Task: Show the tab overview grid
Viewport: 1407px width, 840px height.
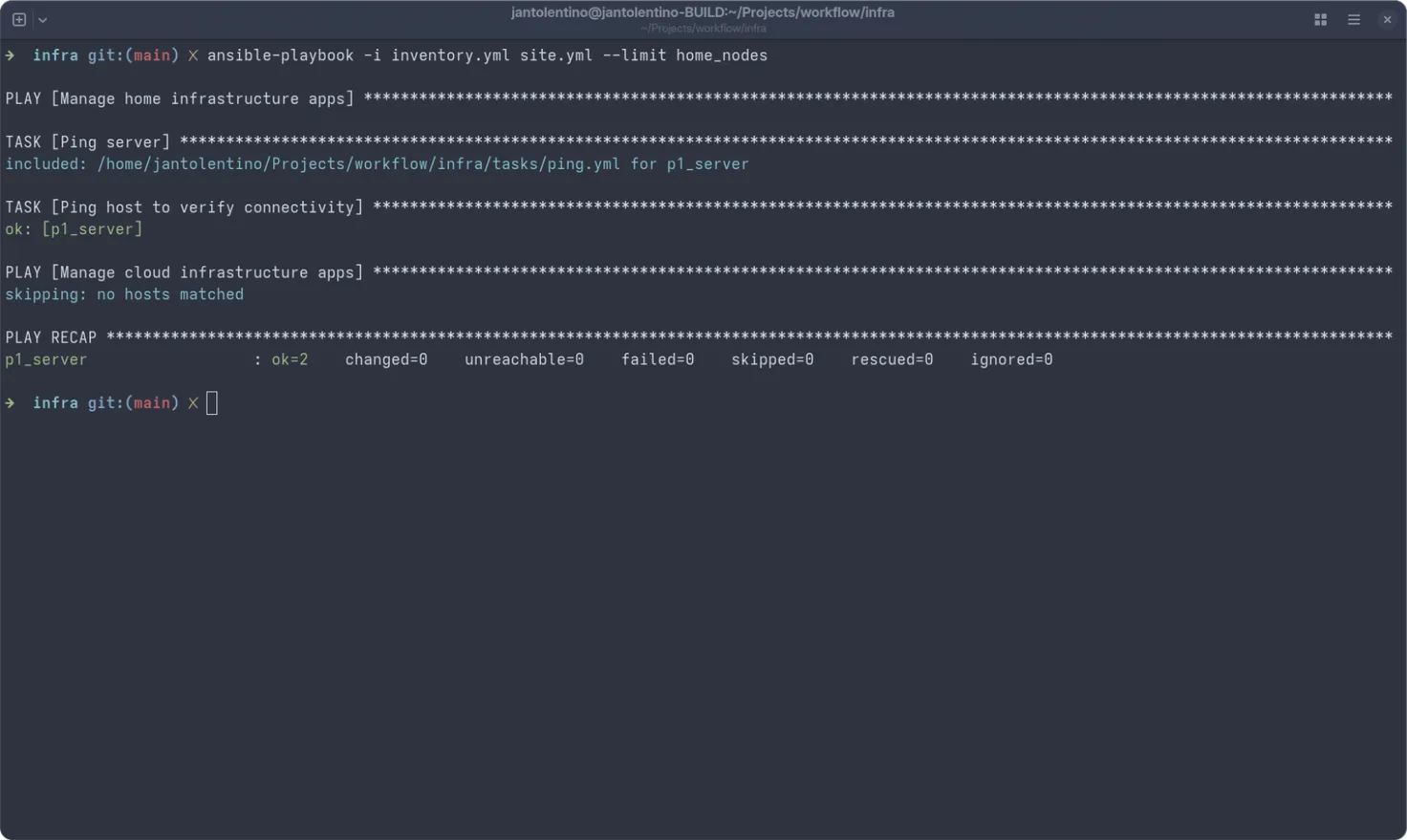Action: coord(1321,19)
